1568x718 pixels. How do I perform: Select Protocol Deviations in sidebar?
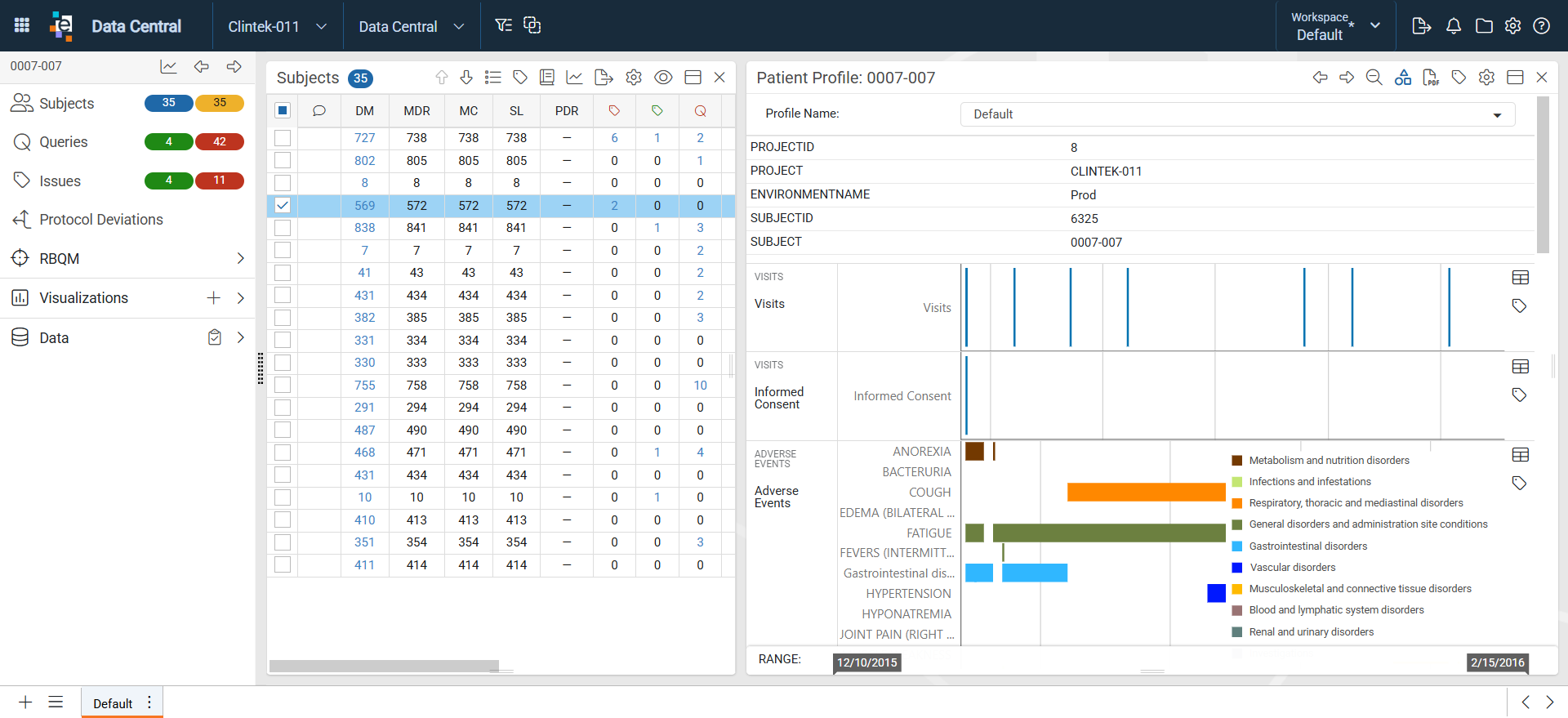click(101, 220)
